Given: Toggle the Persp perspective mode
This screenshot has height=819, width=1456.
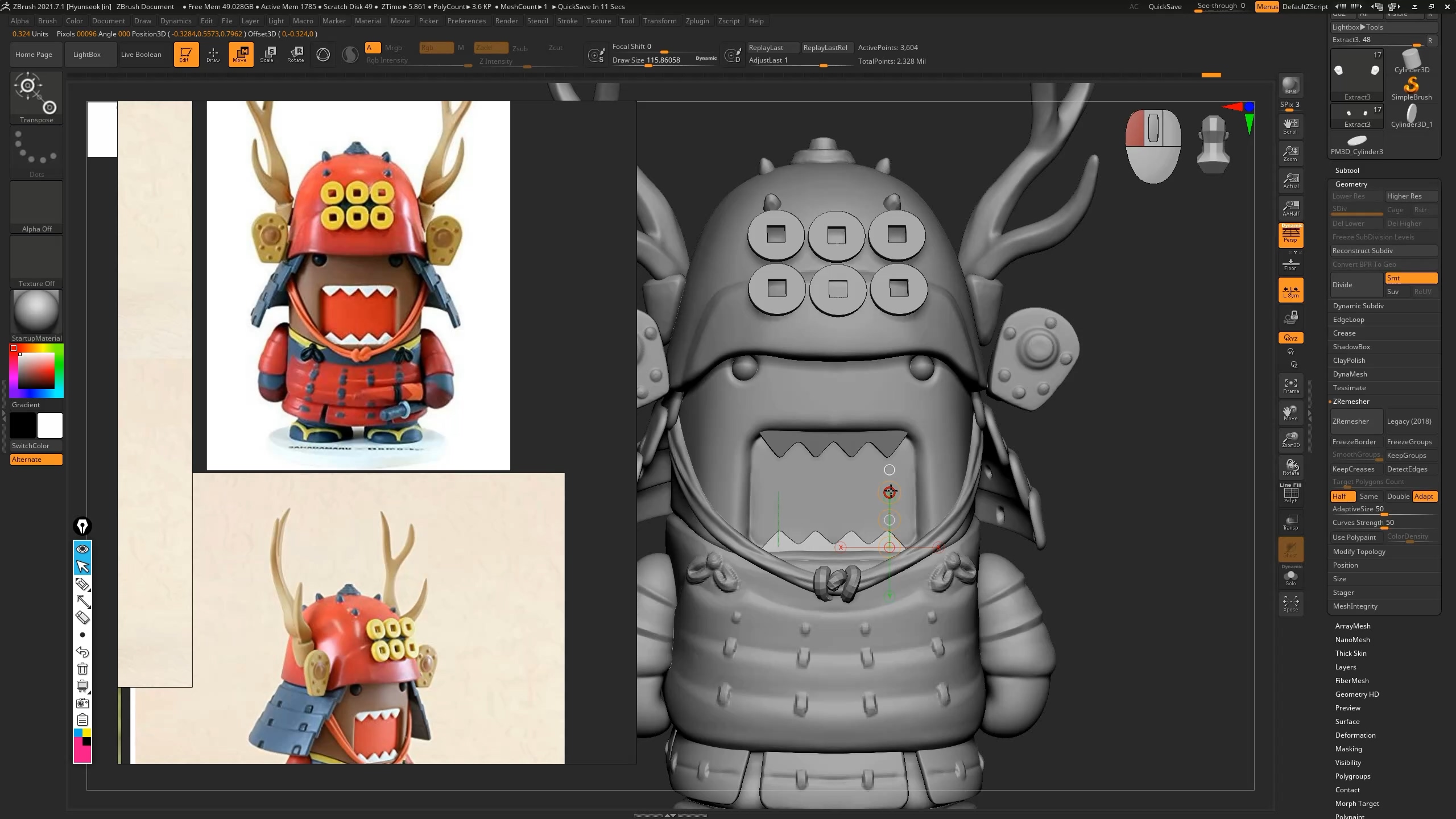Looking at the screenshot, I should [1290, 235].
